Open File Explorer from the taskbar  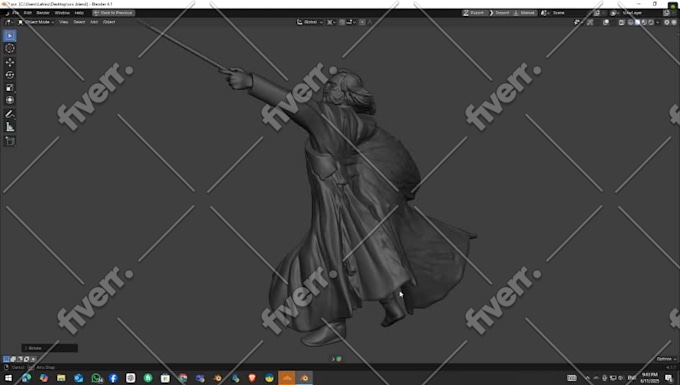pos(61,378)
